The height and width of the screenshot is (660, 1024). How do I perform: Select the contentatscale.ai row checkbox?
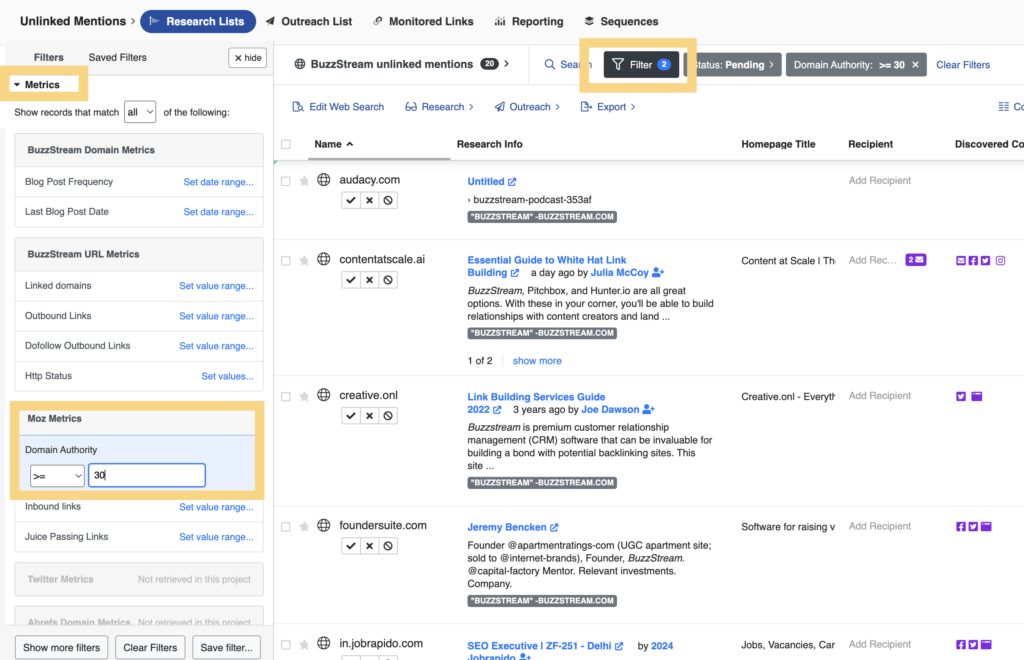[x=286, y=261]
